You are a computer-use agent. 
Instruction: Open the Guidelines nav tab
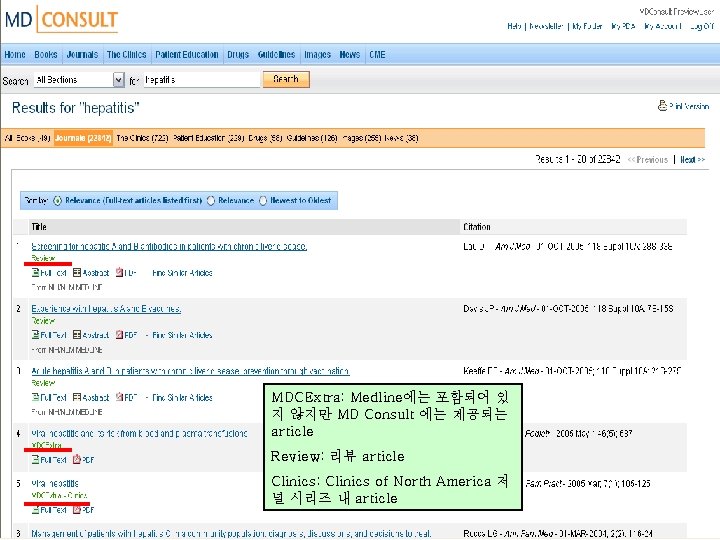pos(276,55)
